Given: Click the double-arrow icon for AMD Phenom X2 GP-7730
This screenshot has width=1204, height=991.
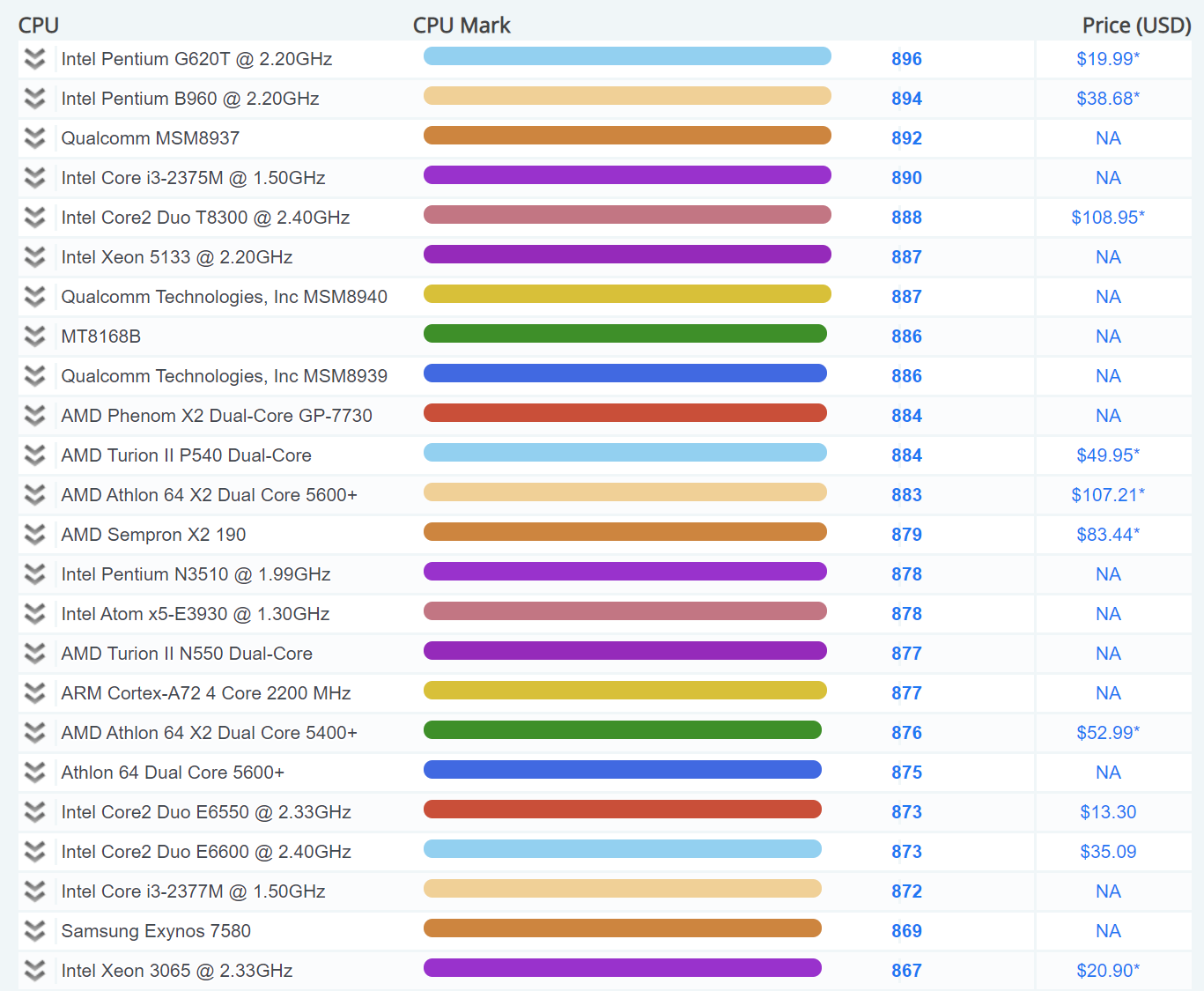Looking at the screenshot, I should click(x=34, y=416).
